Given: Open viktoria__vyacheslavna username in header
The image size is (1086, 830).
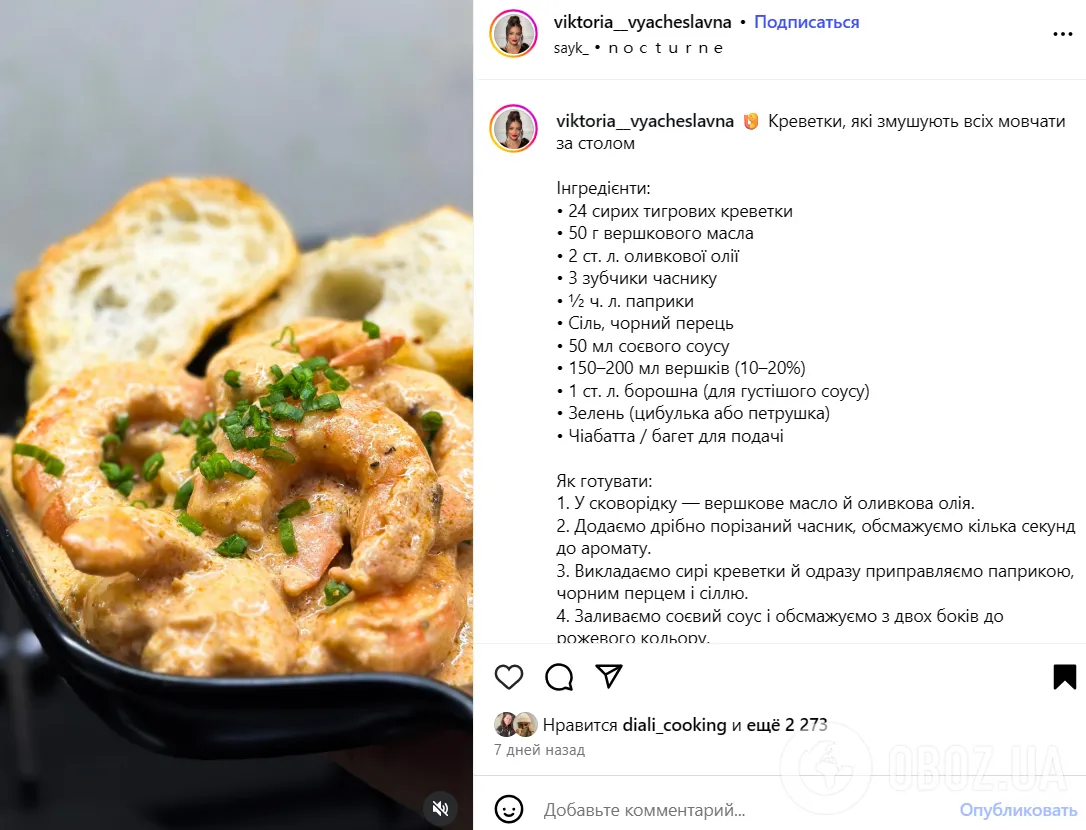Looking at the screenshot, I should click(x=642, y=22).
